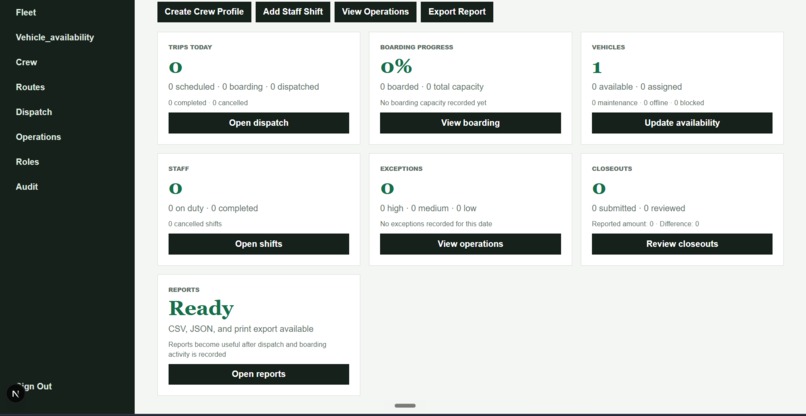Click 'No boarding capacity recorded yet' text

[433, 103]
